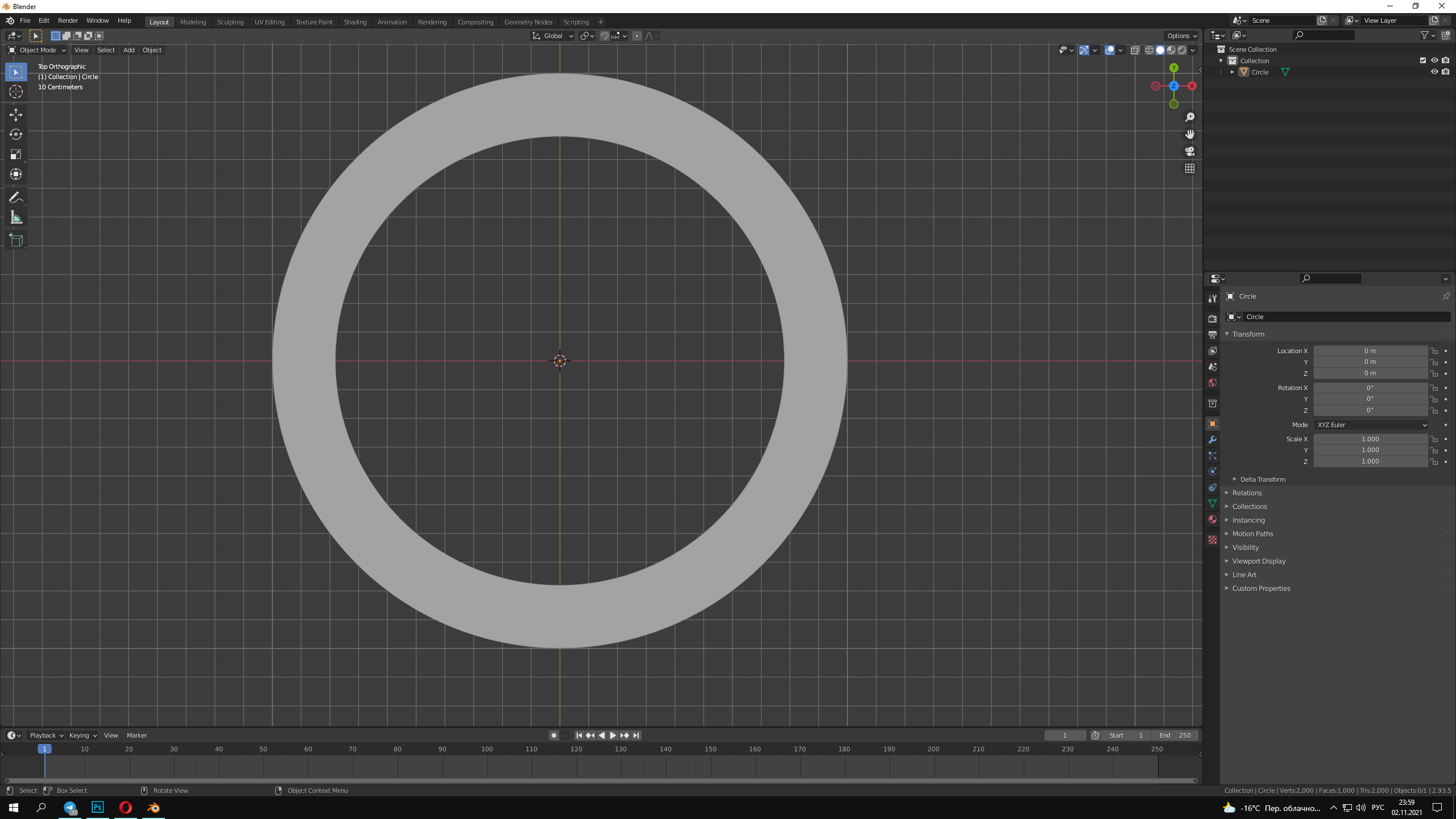Viewport: 1456px width, 819px height.
Task: Open Global transform orientation dropdown
Action: 553,36
